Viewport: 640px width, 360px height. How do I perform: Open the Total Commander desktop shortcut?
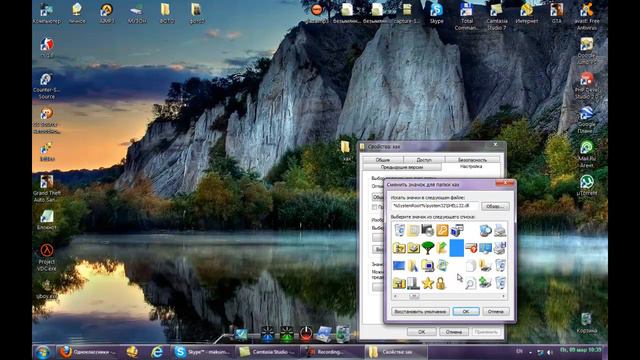(x=467, y=16)
